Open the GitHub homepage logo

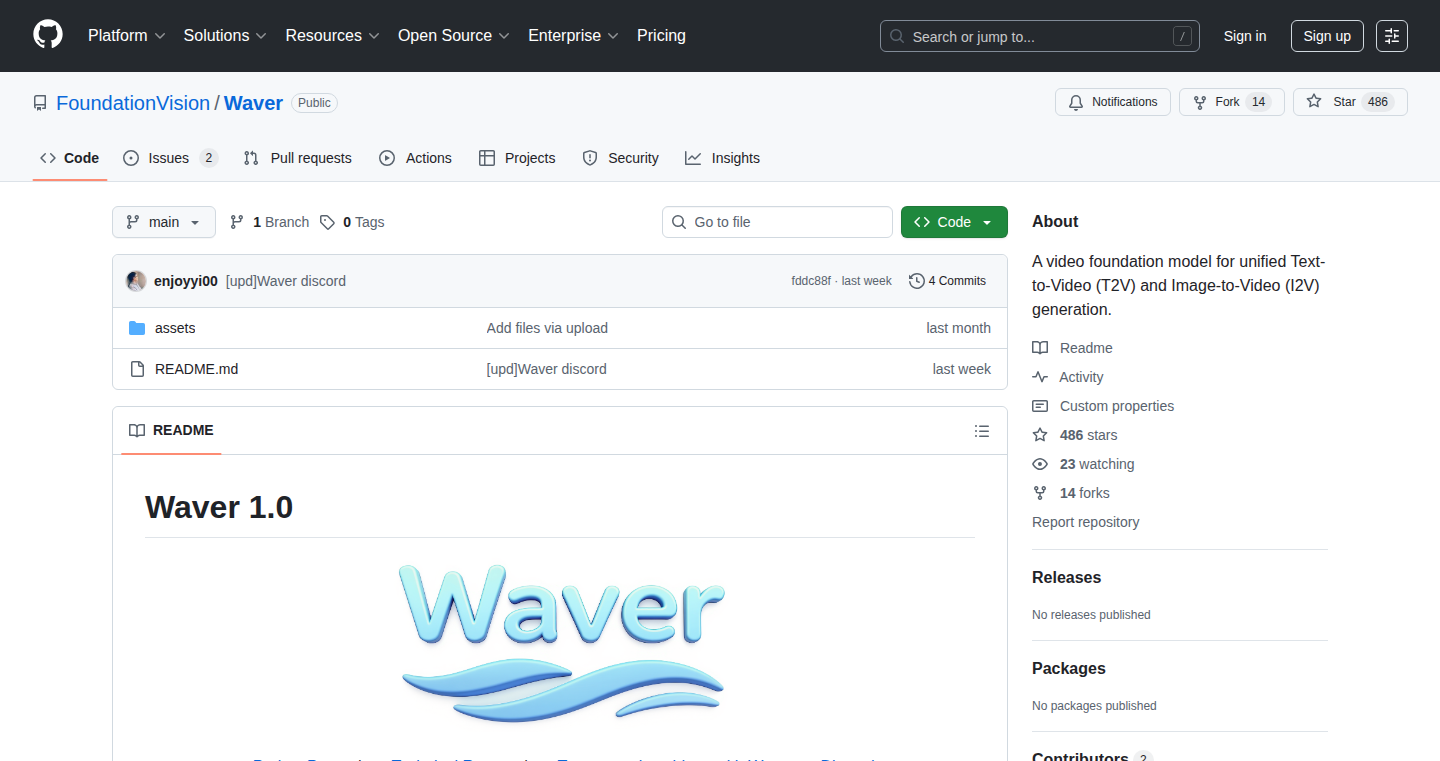(48, 35)
